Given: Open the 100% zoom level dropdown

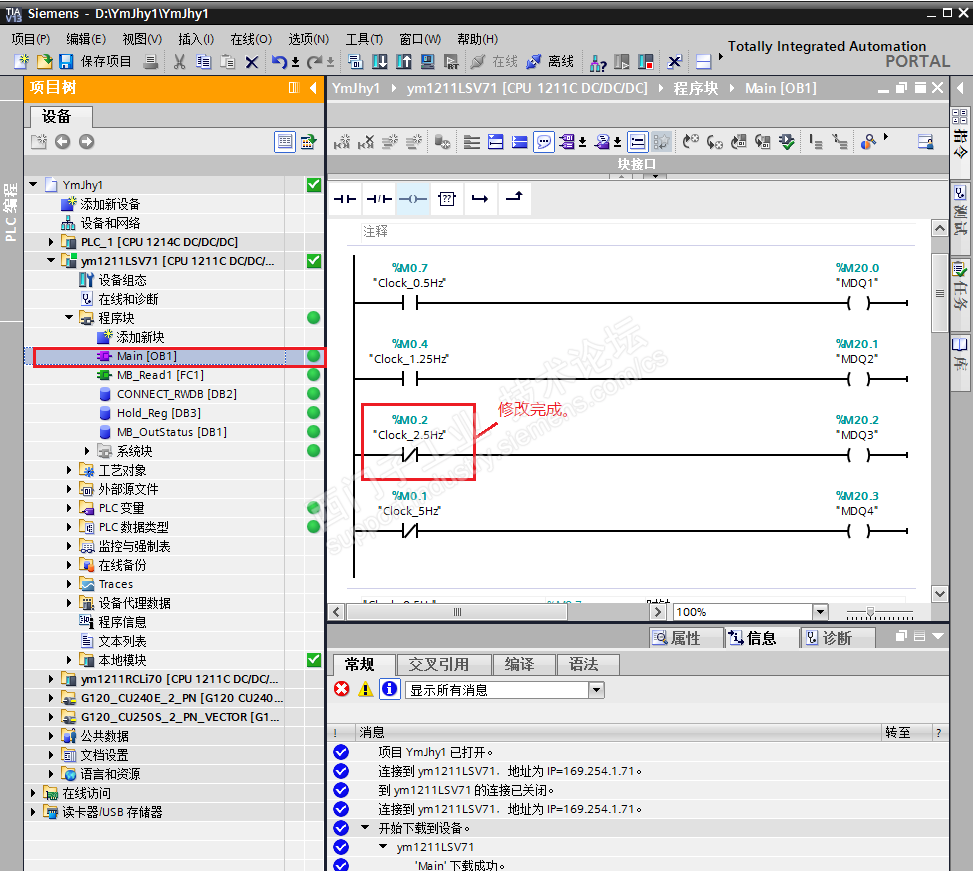Looking at the screenshot, I should click(820, 612).
